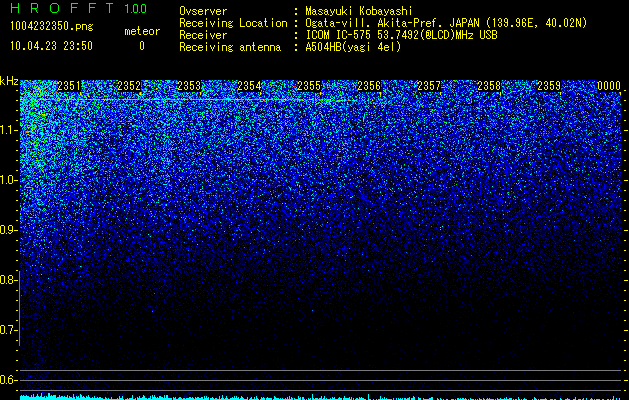Click the 0.6 kHz axis label
This screenshot has width=629, height=400.
[8, 380]
